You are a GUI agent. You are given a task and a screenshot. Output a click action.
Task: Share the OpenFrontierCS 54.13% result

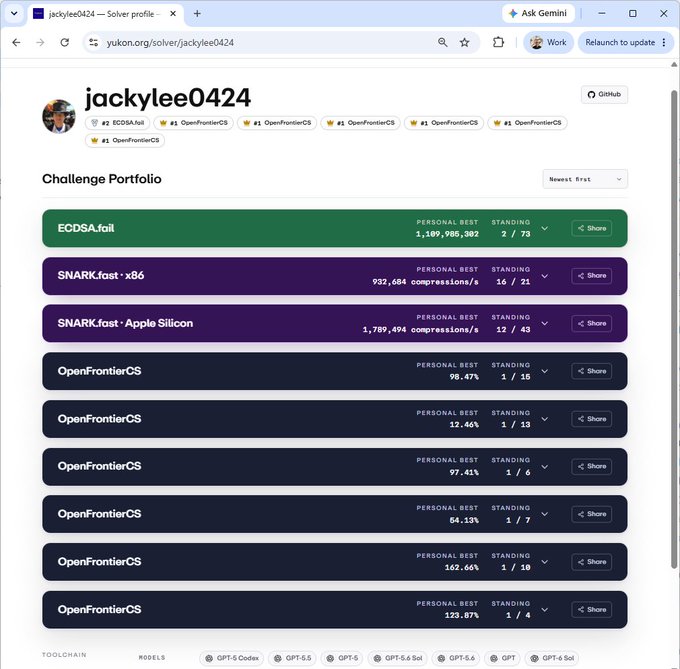click(592, 514)
